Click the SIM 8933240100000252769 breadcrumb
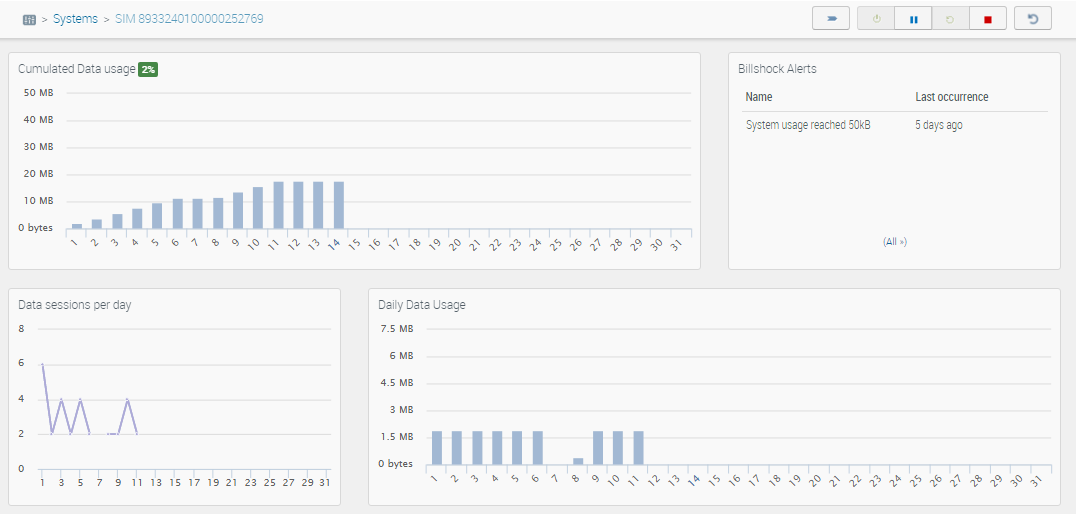Screen dimensions: 1076x514 click(189, 19)
